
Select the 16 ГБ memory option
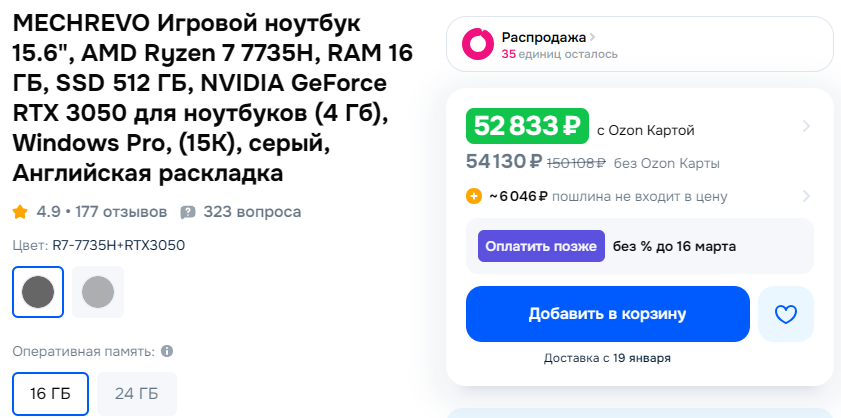tap(51, 393)
